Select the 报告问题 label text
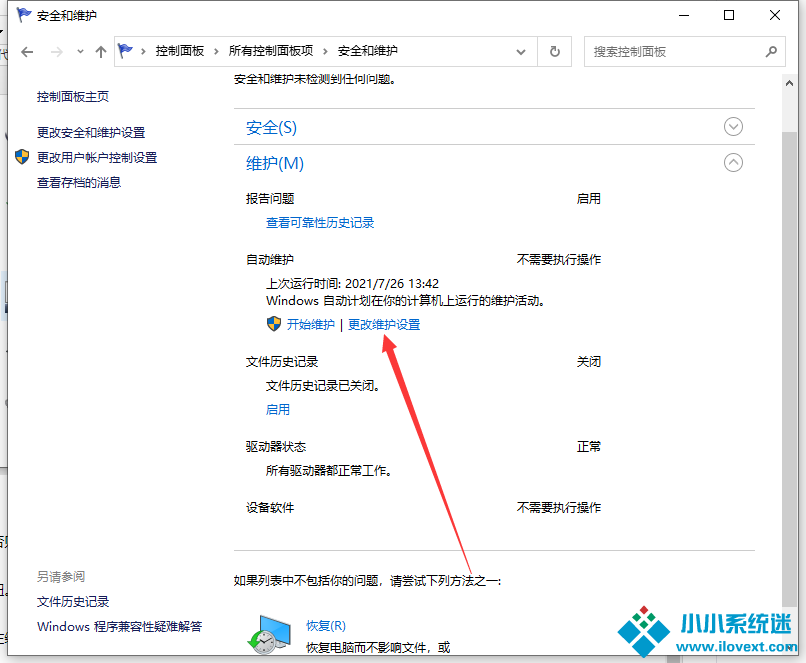 [x=270, y=199]
